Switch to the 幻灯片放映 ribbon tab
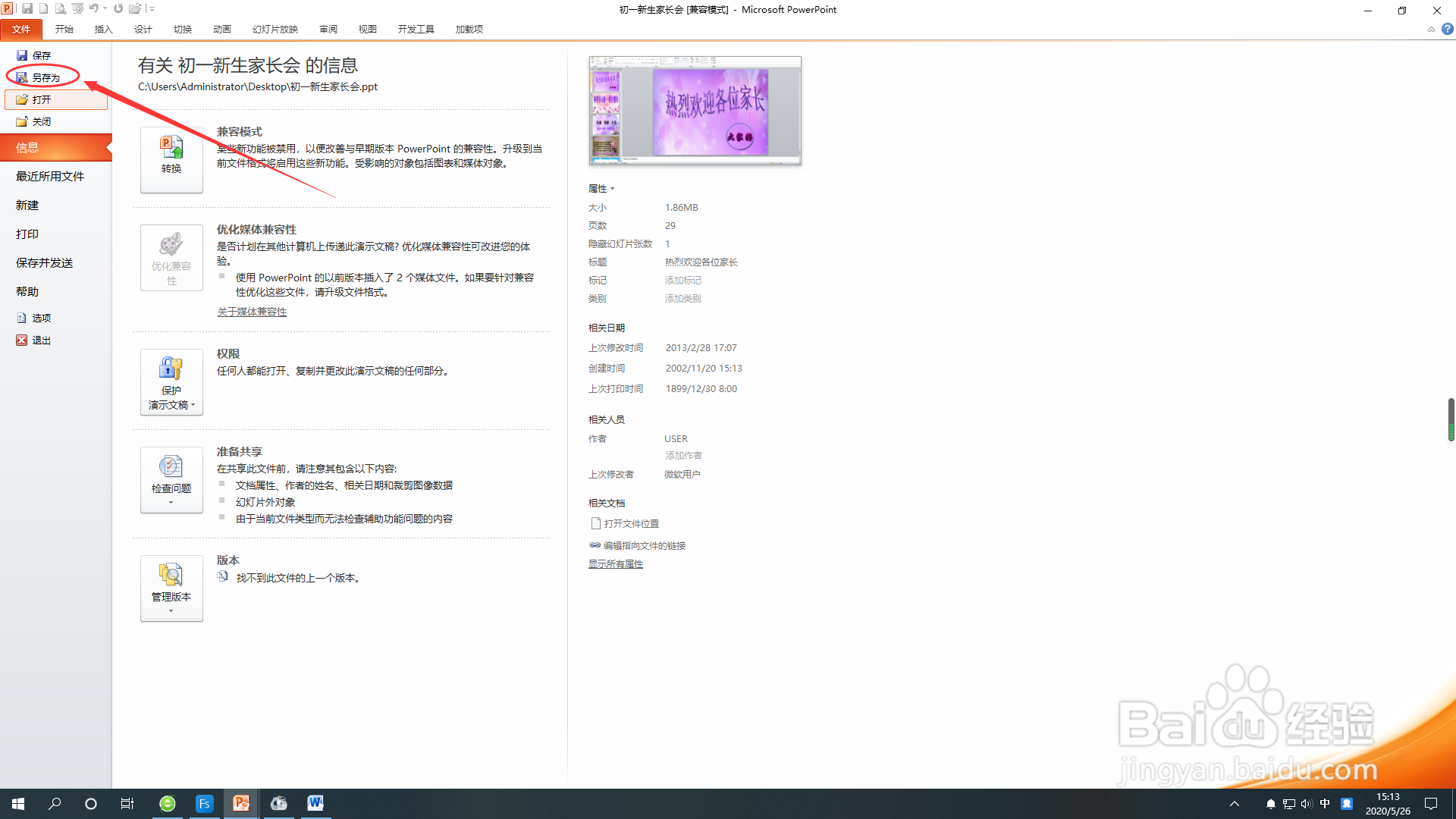 pyautogui.click(x=275, y=30)
